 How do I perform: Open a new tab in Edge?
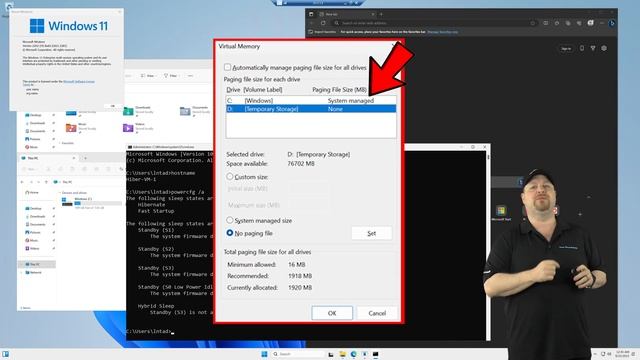click(381, 14)
